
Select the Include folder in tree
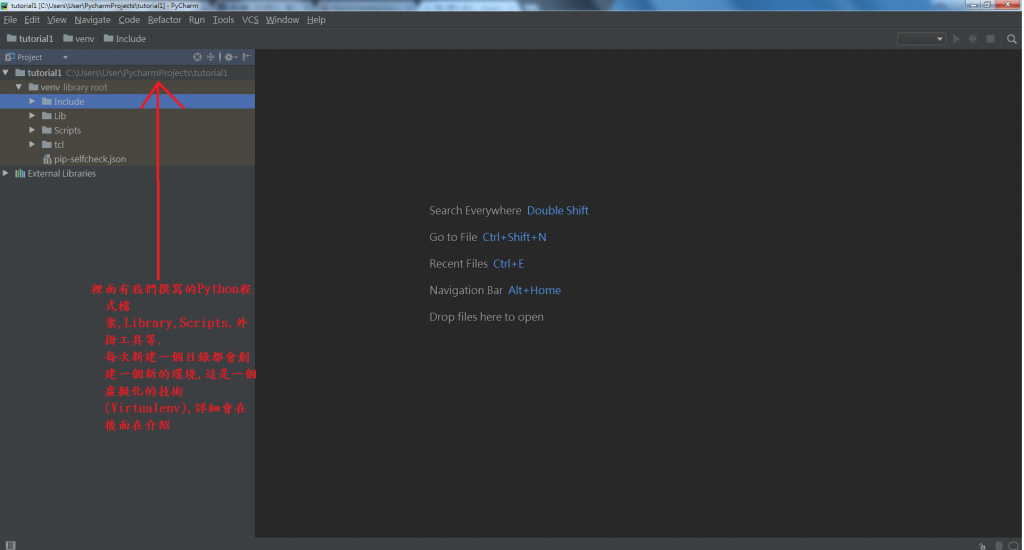pos(127,101)
